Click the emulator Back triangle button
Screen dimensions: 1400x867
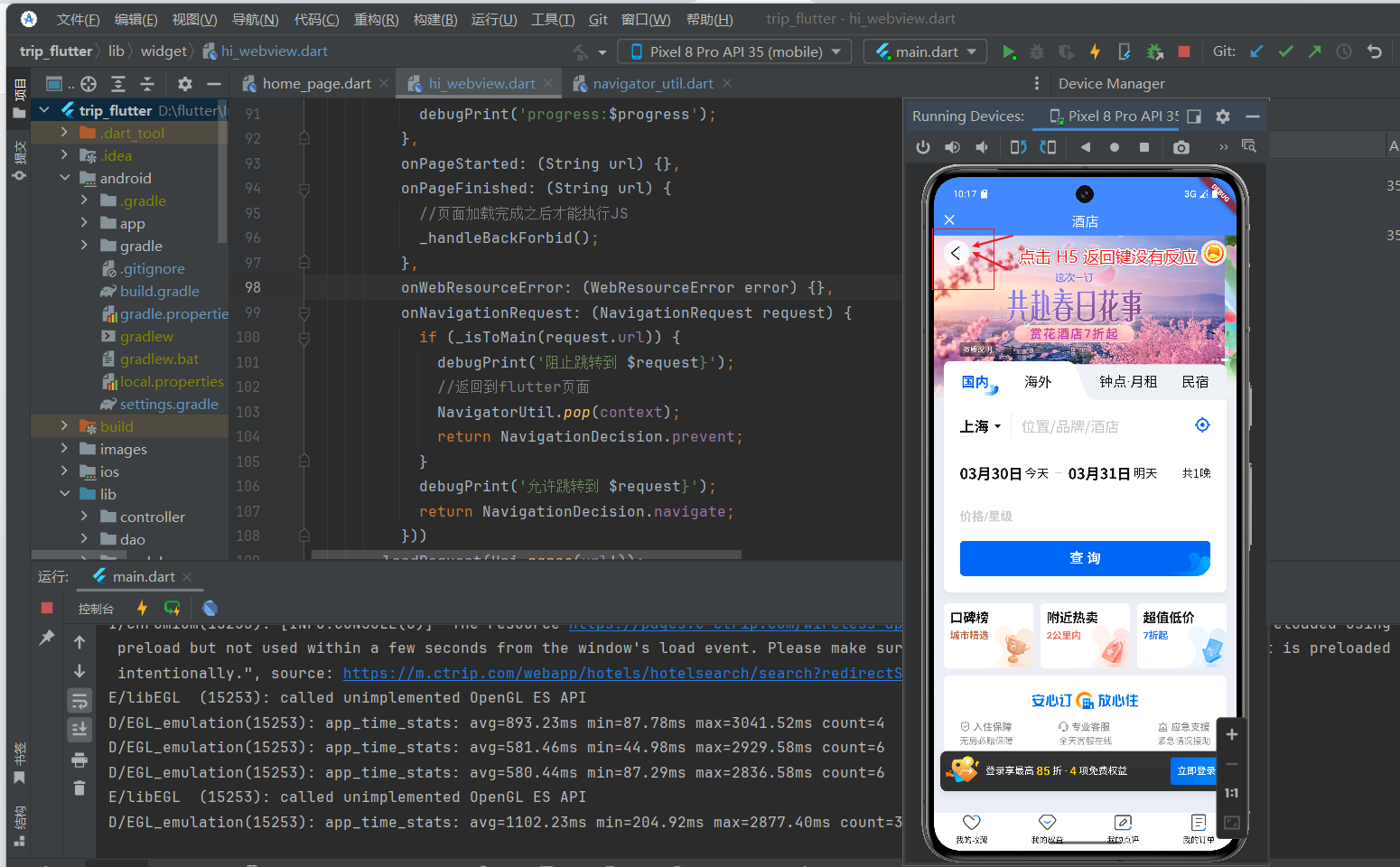1085,146
